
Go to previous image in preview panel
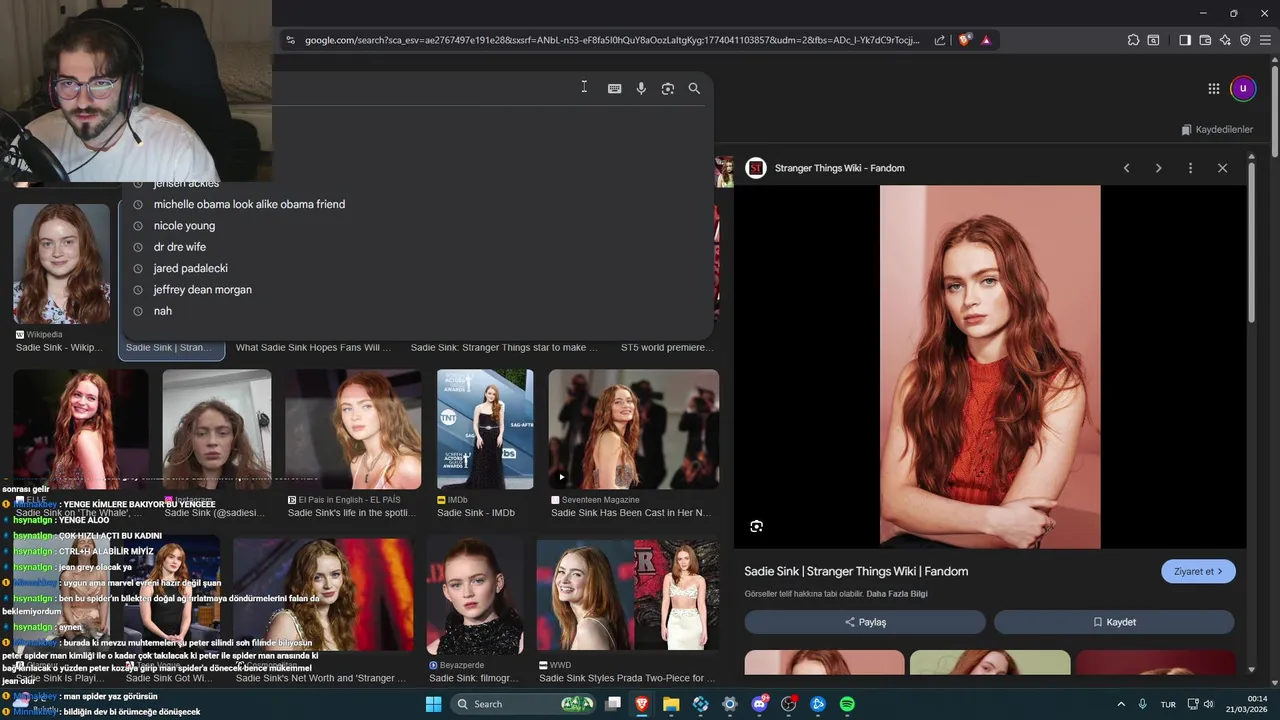[x=1126, y=168]
